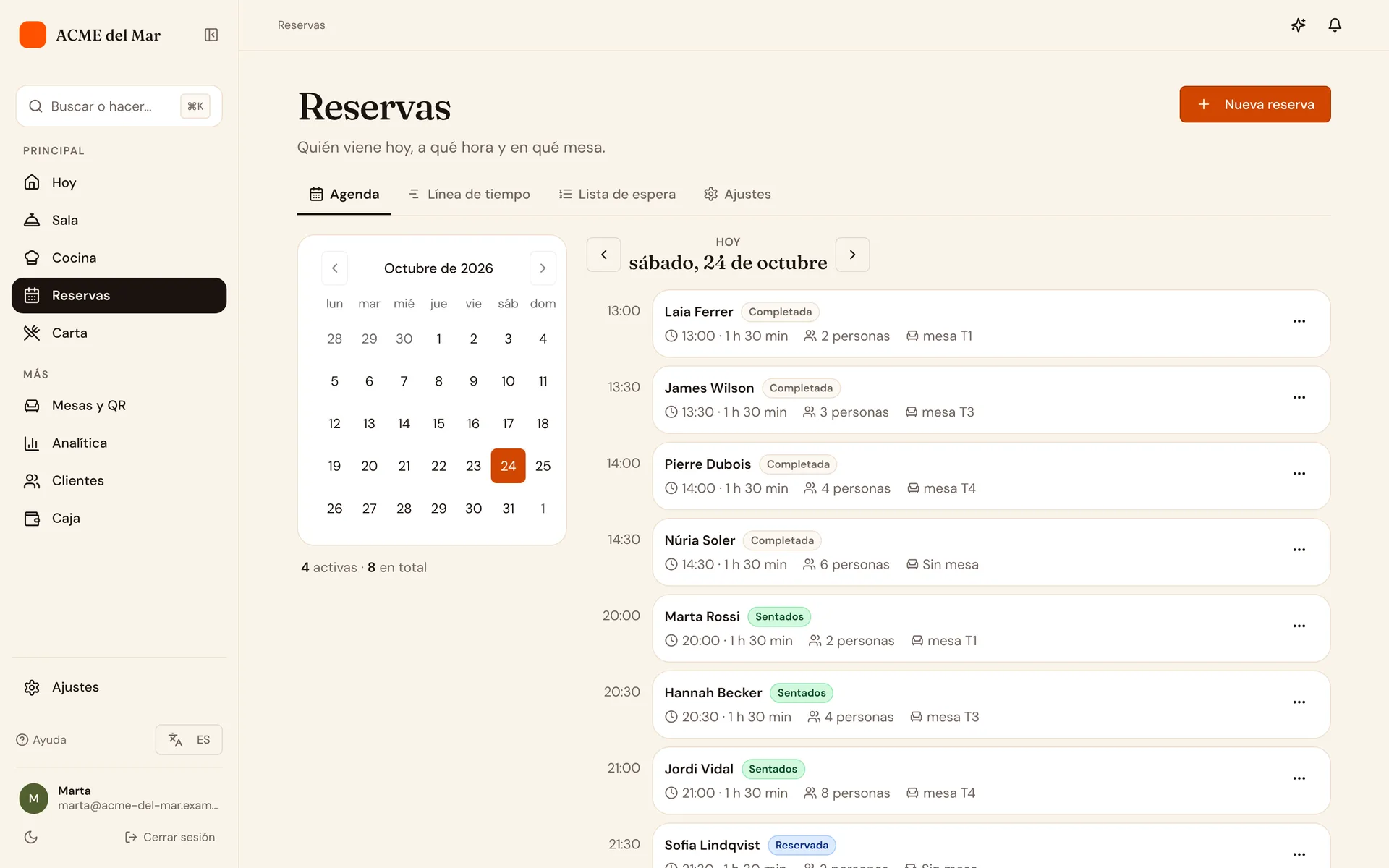Screen dimensions: 1389x868
Task: Open the Analítica page
Action: pyautogui.click(x=119, y=443)
